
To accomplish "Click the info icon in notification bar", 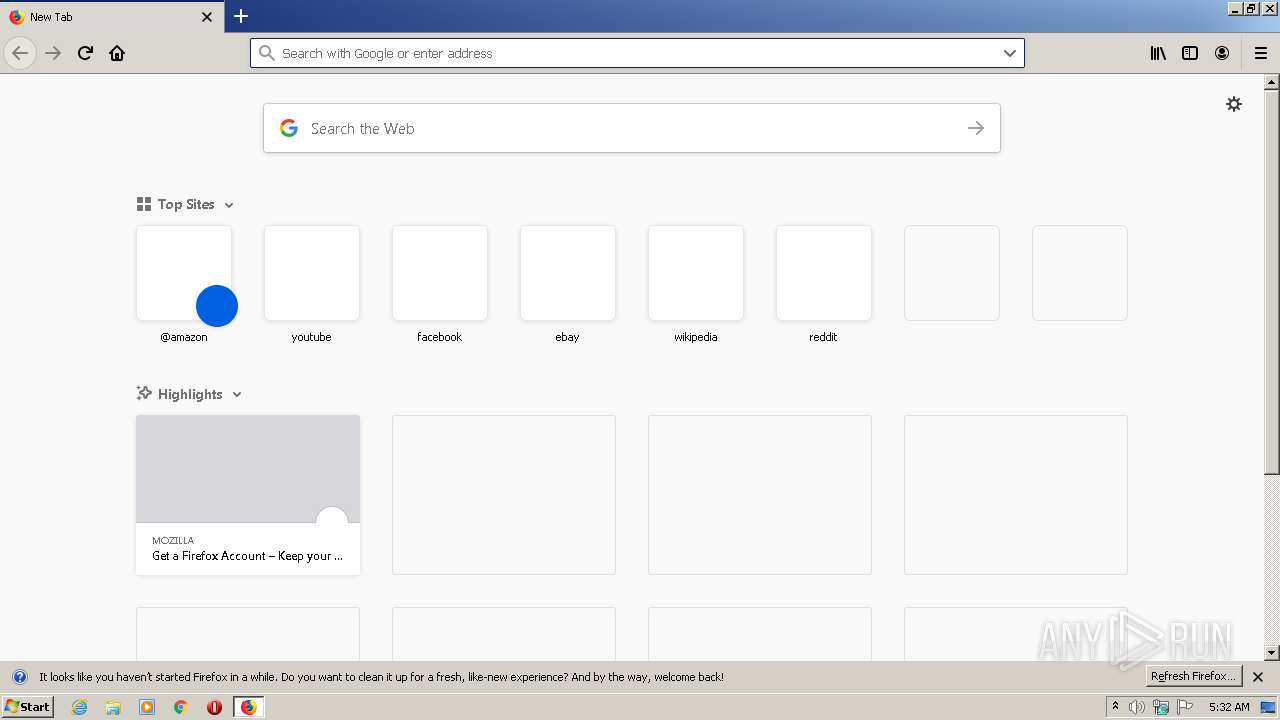I will click(19, 677).
